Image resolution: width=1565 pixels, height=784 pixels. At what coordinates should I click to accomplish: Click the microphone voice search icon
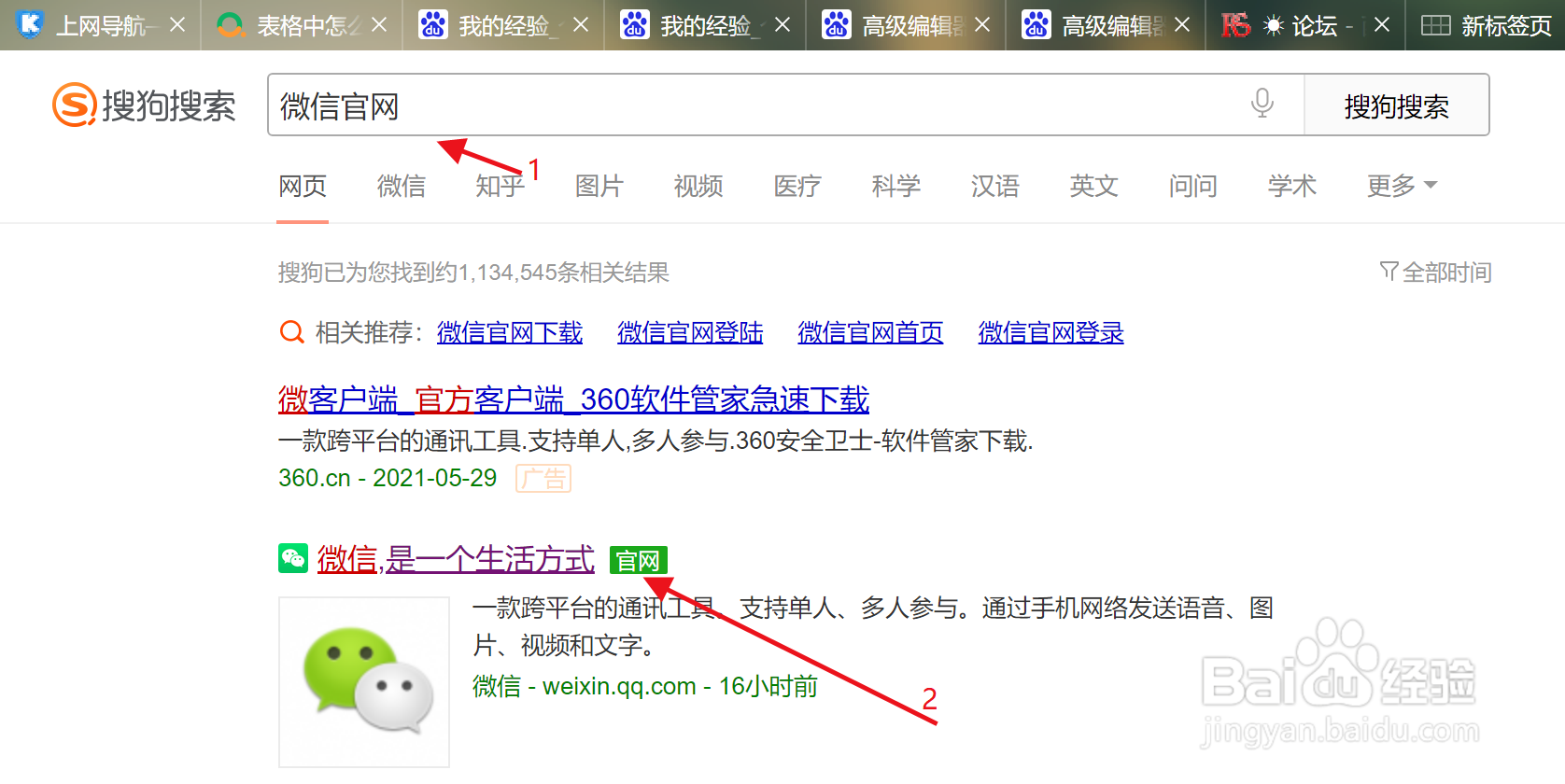point(1262,103)
